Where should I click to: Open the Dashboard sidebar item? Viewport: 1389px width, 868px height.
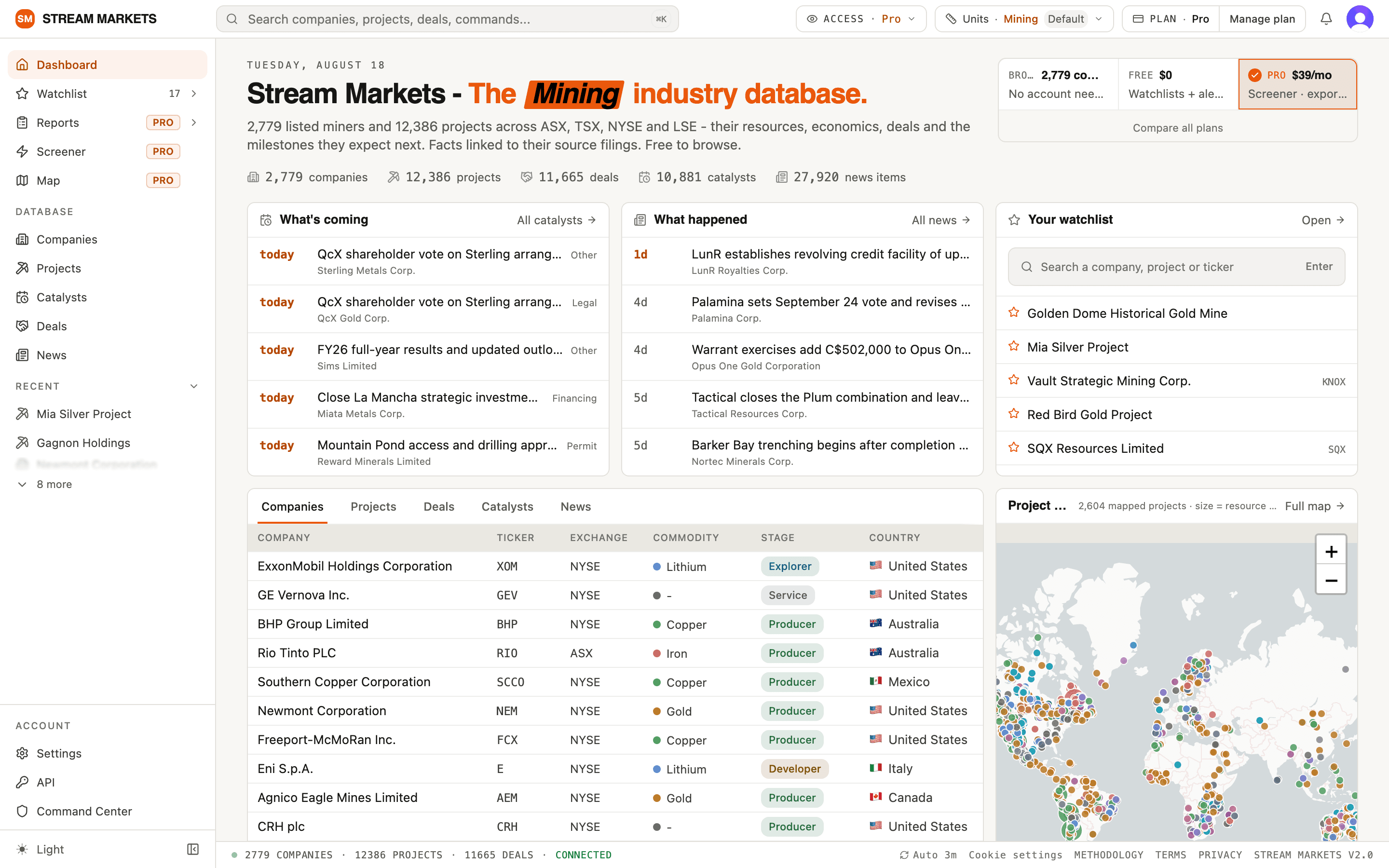[x=108, y=64]
